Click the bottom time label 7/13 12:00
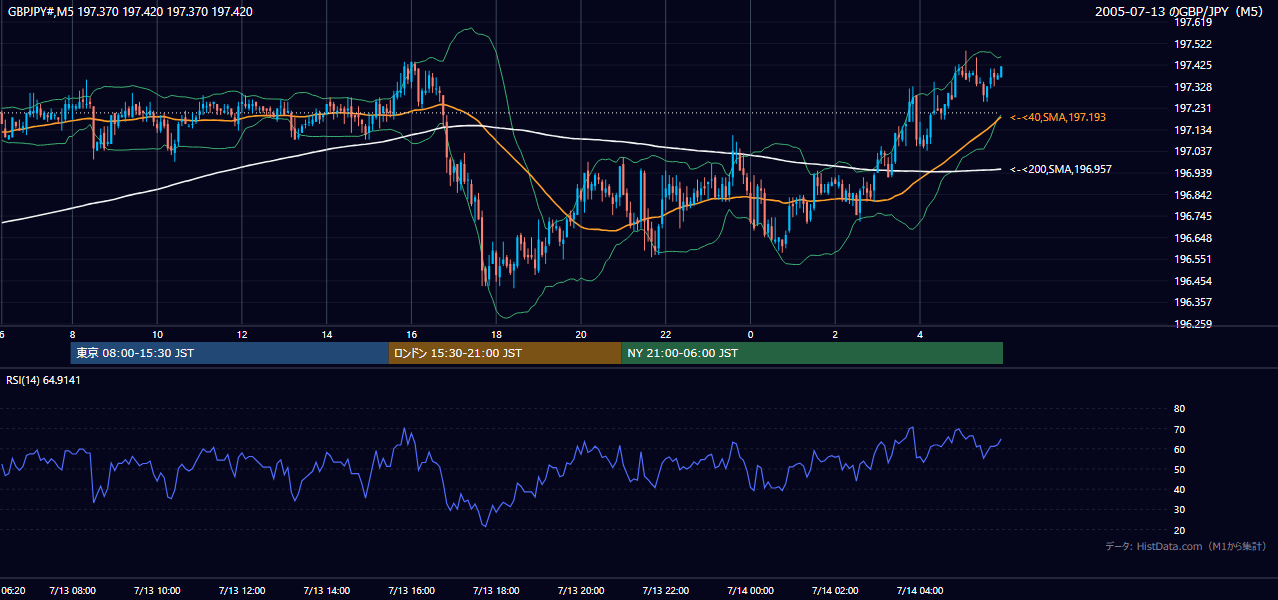Image resolution: width=1278 pixels, height=600 pixels. (242, 590)
